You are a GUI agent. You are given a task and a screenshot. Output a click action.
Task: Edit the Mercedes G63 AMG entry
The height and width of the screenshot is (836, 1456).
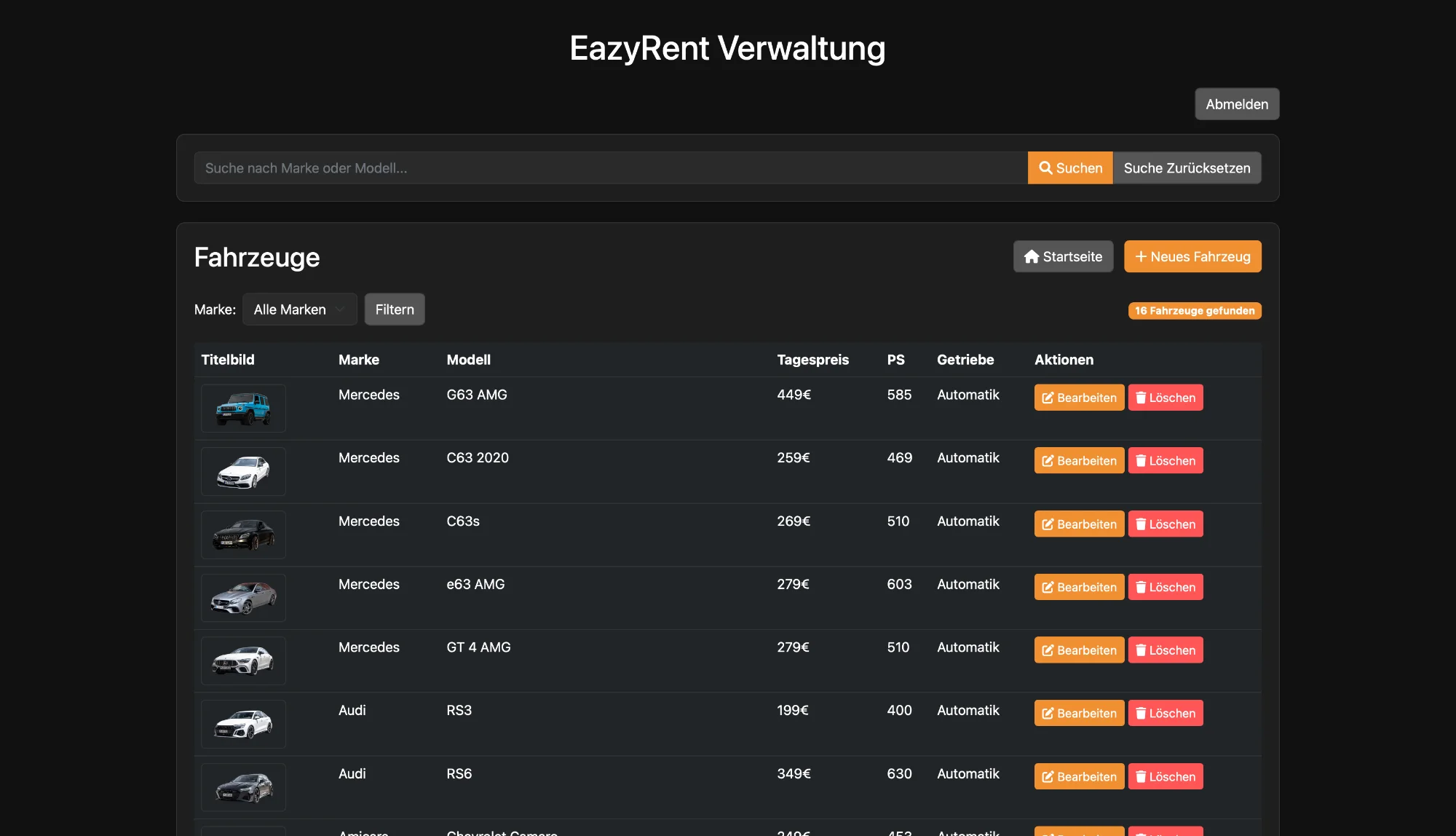pos(1078,398)
